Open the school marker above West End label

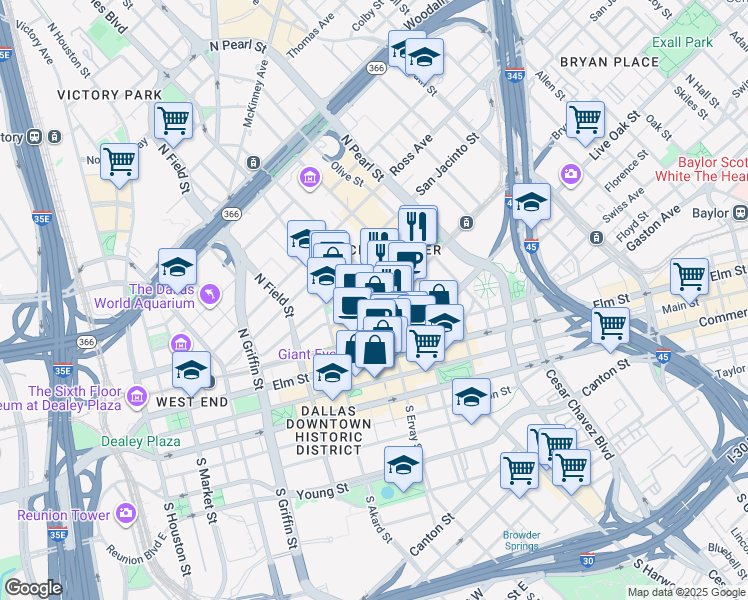[x=191, y=372]
